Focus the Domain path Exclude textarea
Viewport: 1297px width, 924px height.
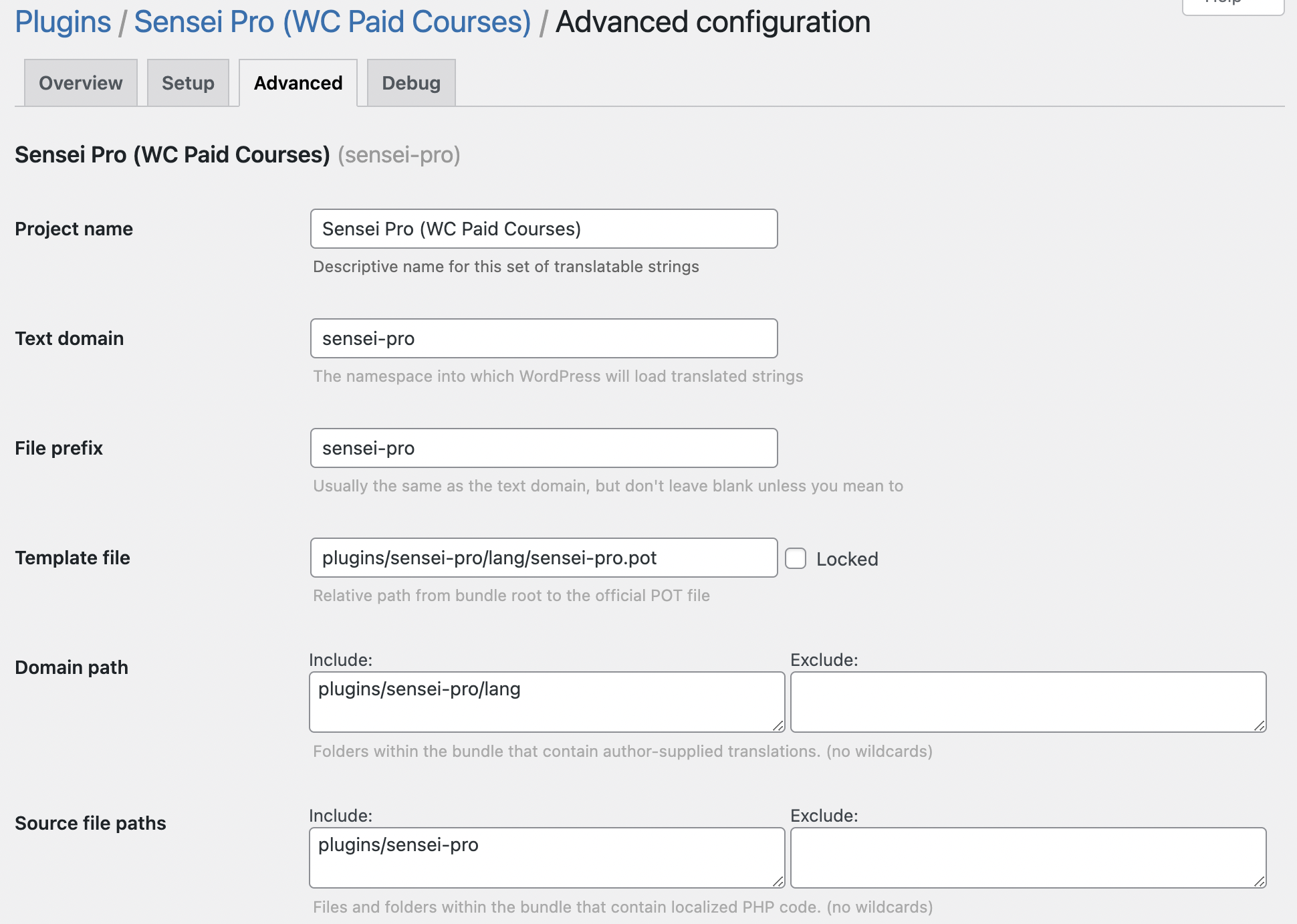pyautogui.click(x=1028, y=702)
